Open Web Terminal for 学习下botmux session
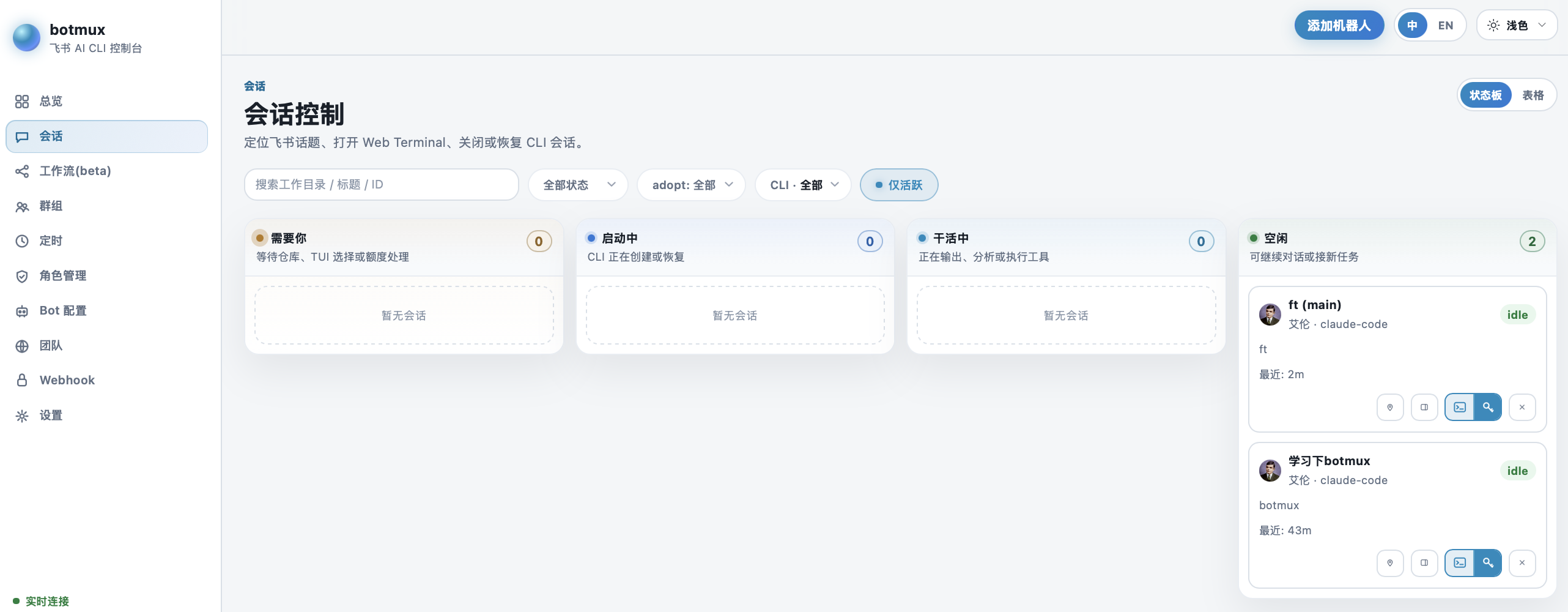This screenshot has width=1568, height=612. tap(1460, 563)
